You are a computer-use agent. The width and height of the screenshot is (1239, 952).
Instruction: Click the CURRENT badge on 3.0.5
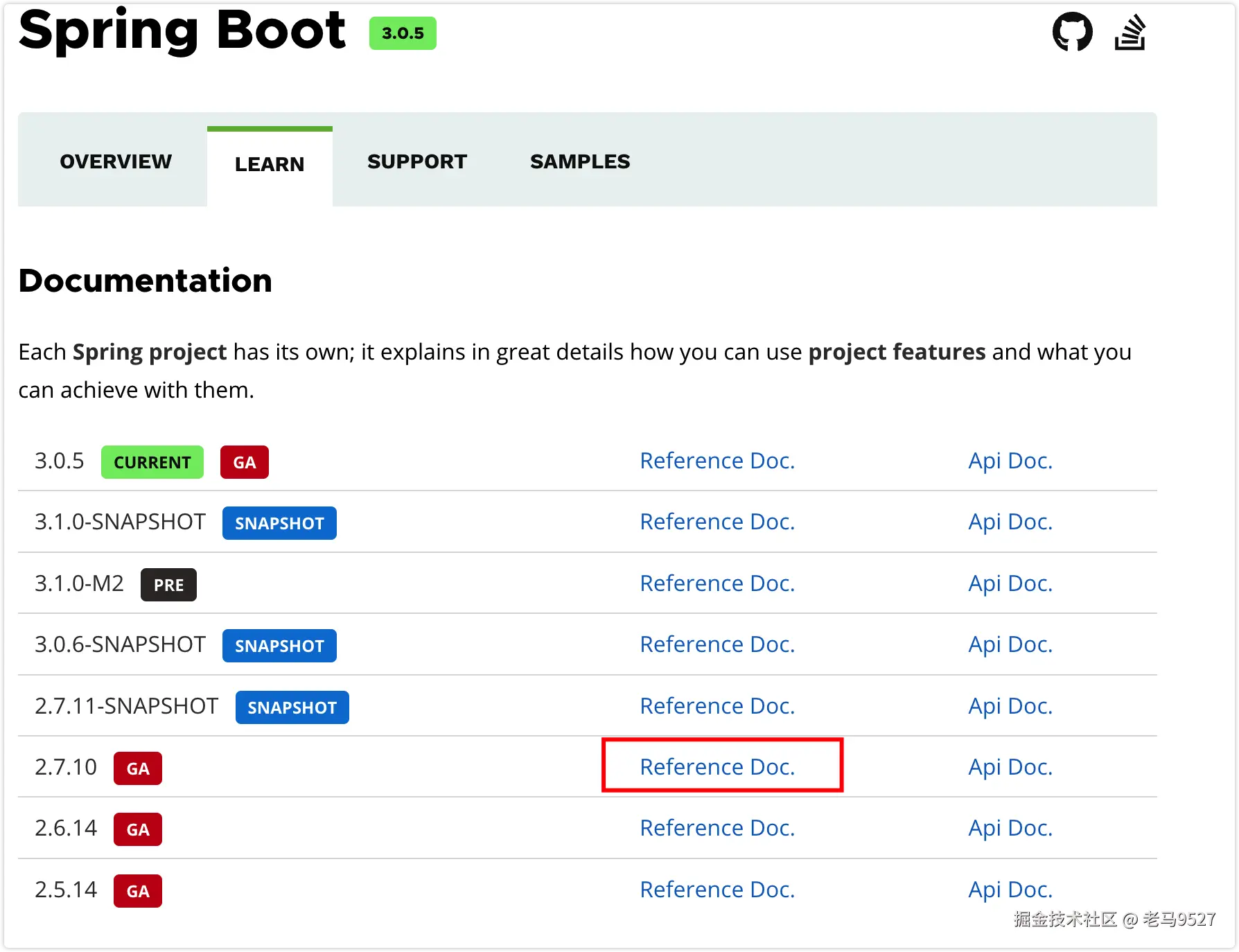tap(152, 462)
